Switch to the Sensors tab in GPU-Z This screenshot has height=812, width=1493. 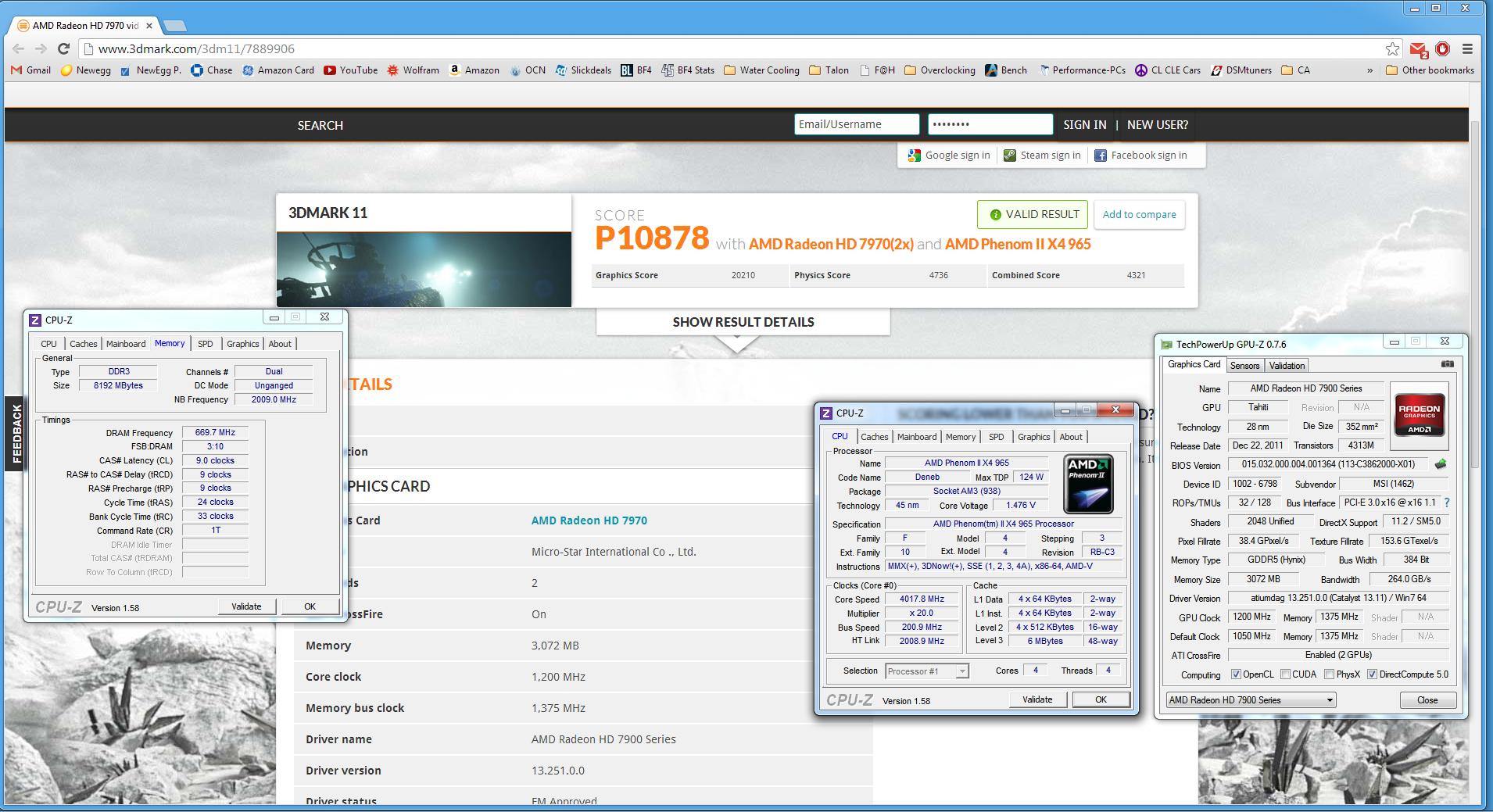point(1244,366)
